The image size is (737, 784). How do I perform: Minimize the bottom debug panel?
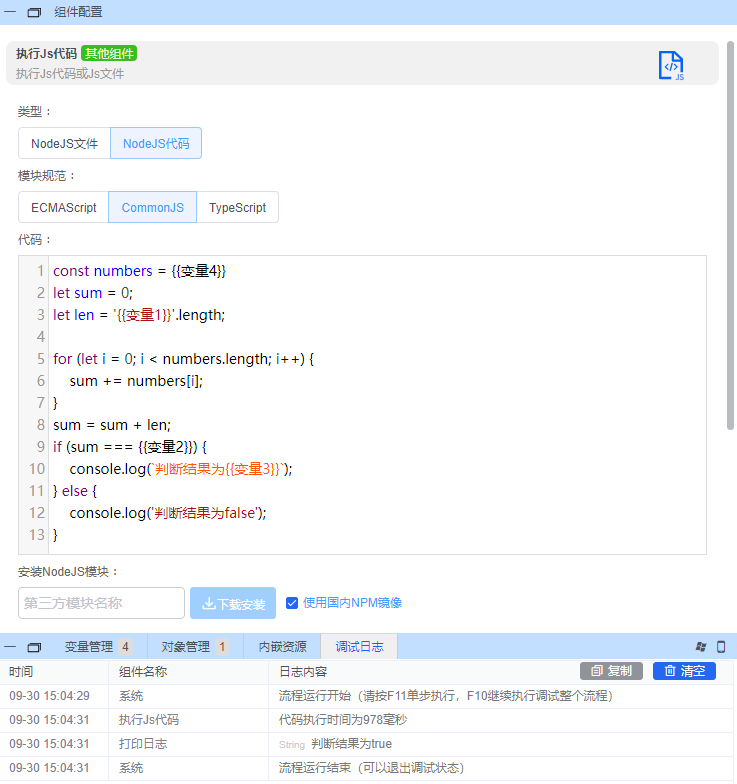11,647
